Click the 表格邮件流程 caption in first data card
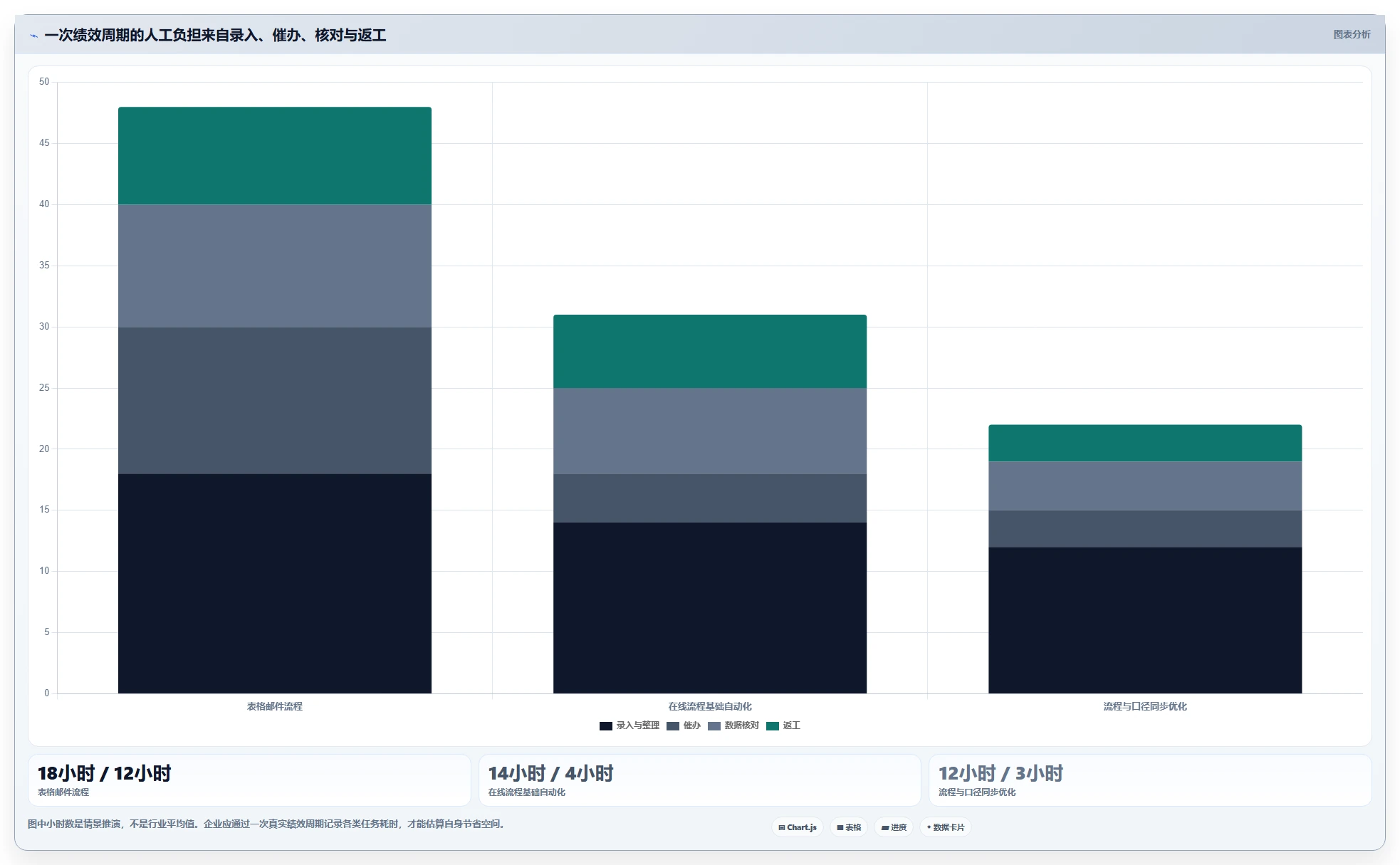 click(63, 792)
